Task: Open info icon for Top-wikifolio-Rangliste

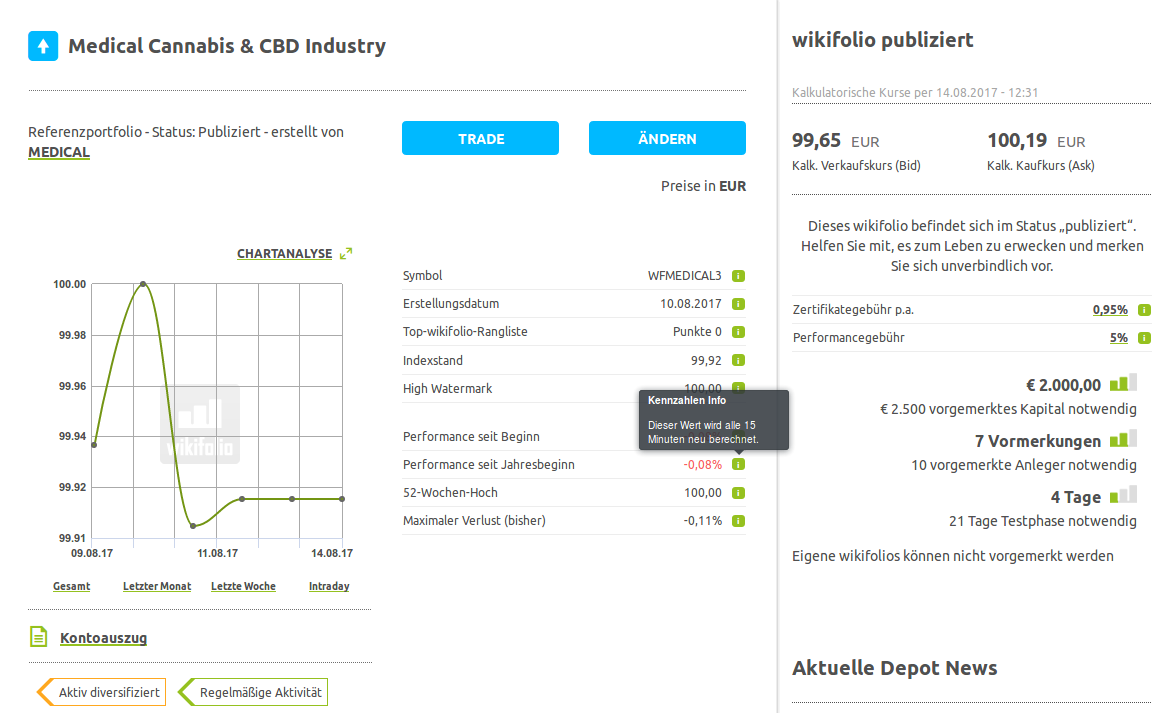Action: pos(738,332)
